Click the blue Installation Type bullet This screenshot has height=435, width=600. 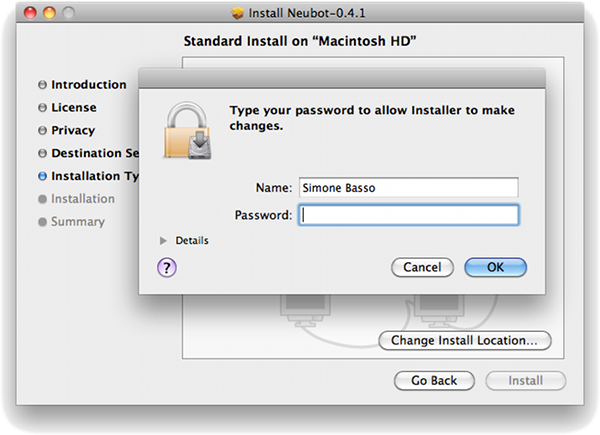pos(42,176)
